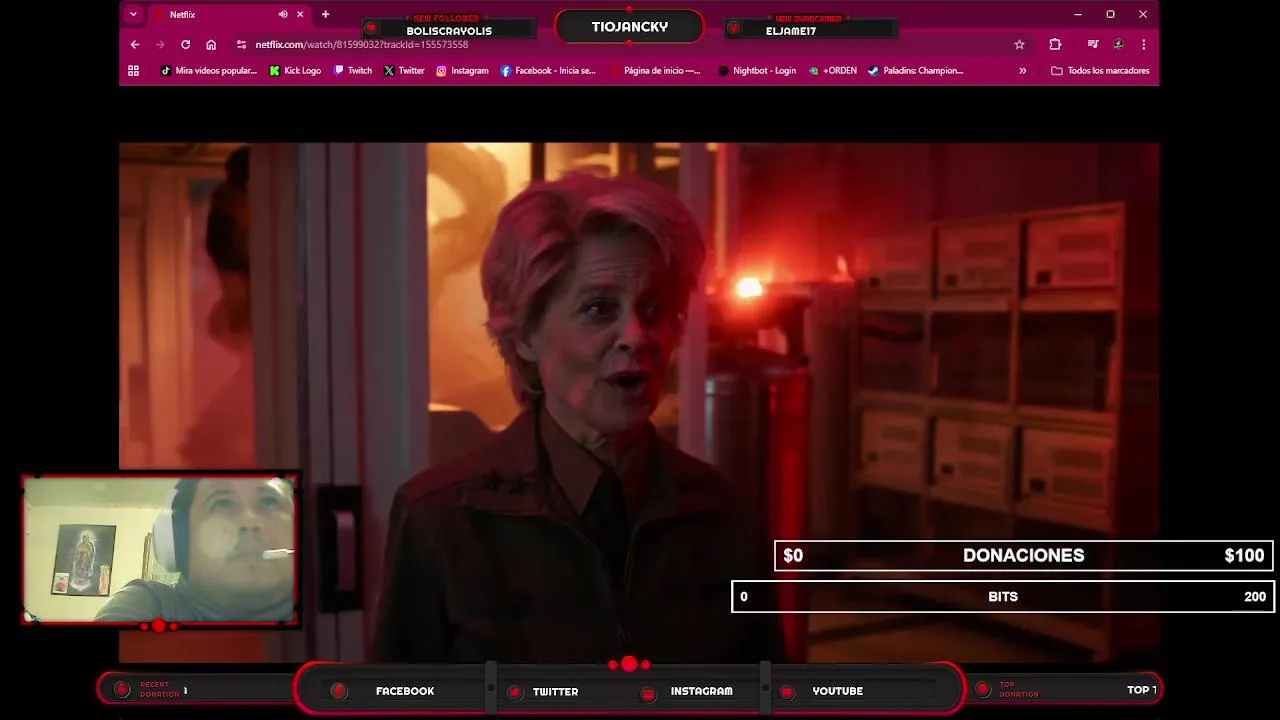The image size is (1280, 720).
Task: Open the tab search dropdown arrow
Action: click(x=133, y=15)
